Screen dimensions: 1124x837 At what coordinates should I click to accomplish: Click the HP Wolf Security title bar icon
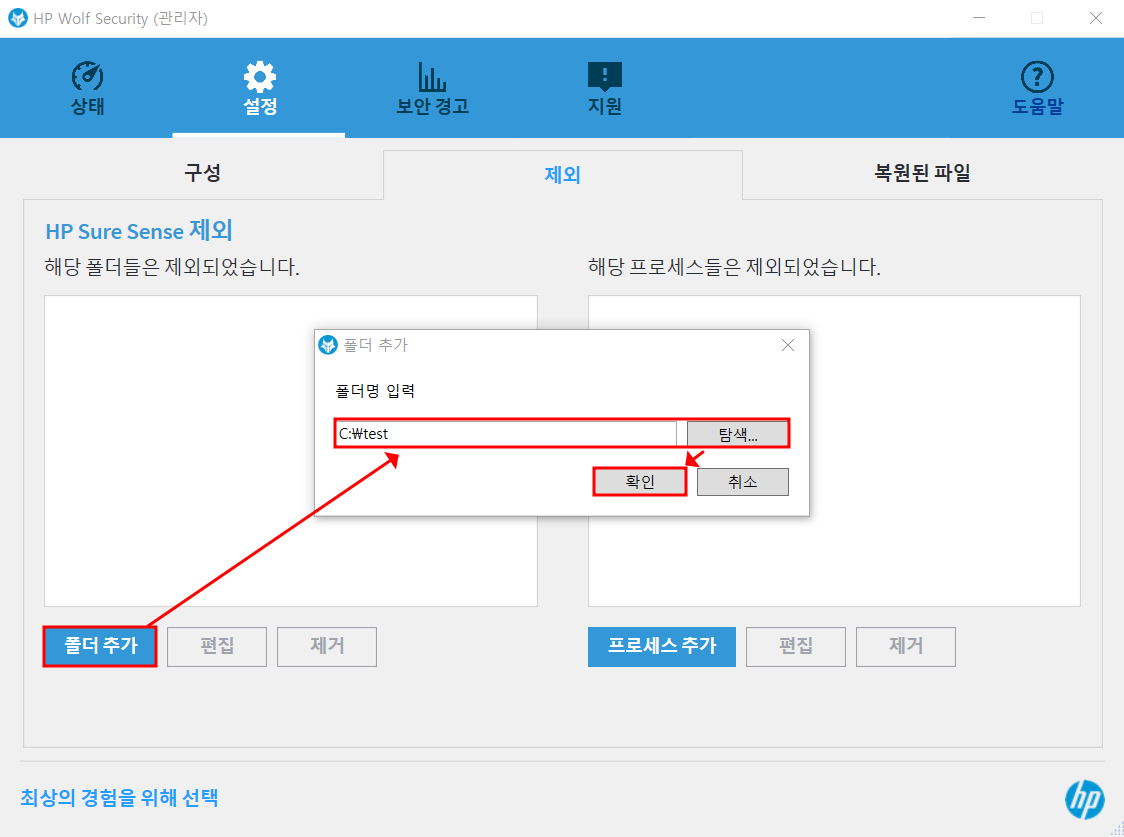click(x=17, y=18)
